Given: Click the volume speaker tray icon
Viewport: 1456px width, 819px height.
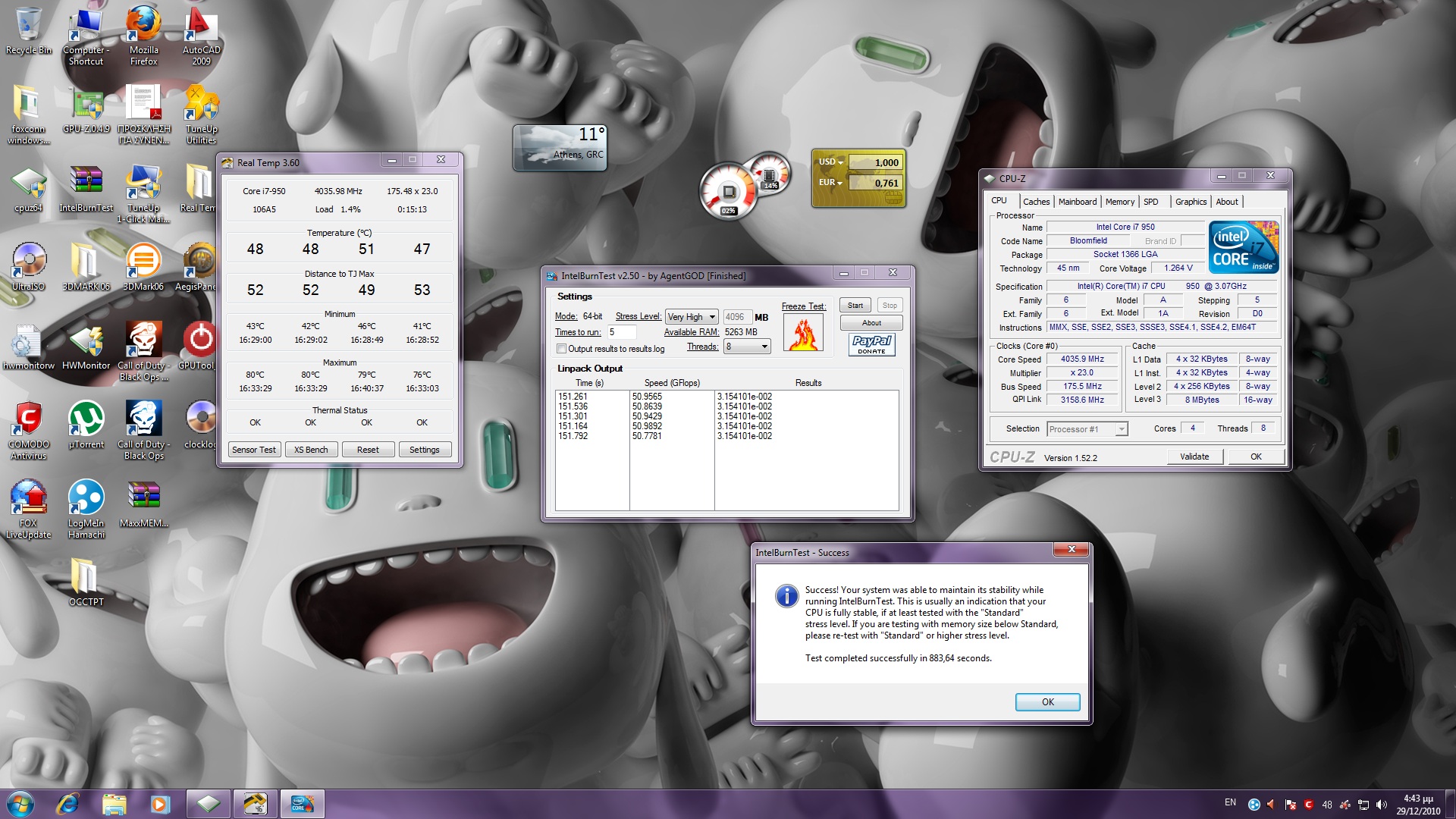Looking at the screenshot, I should [1382, 805].
